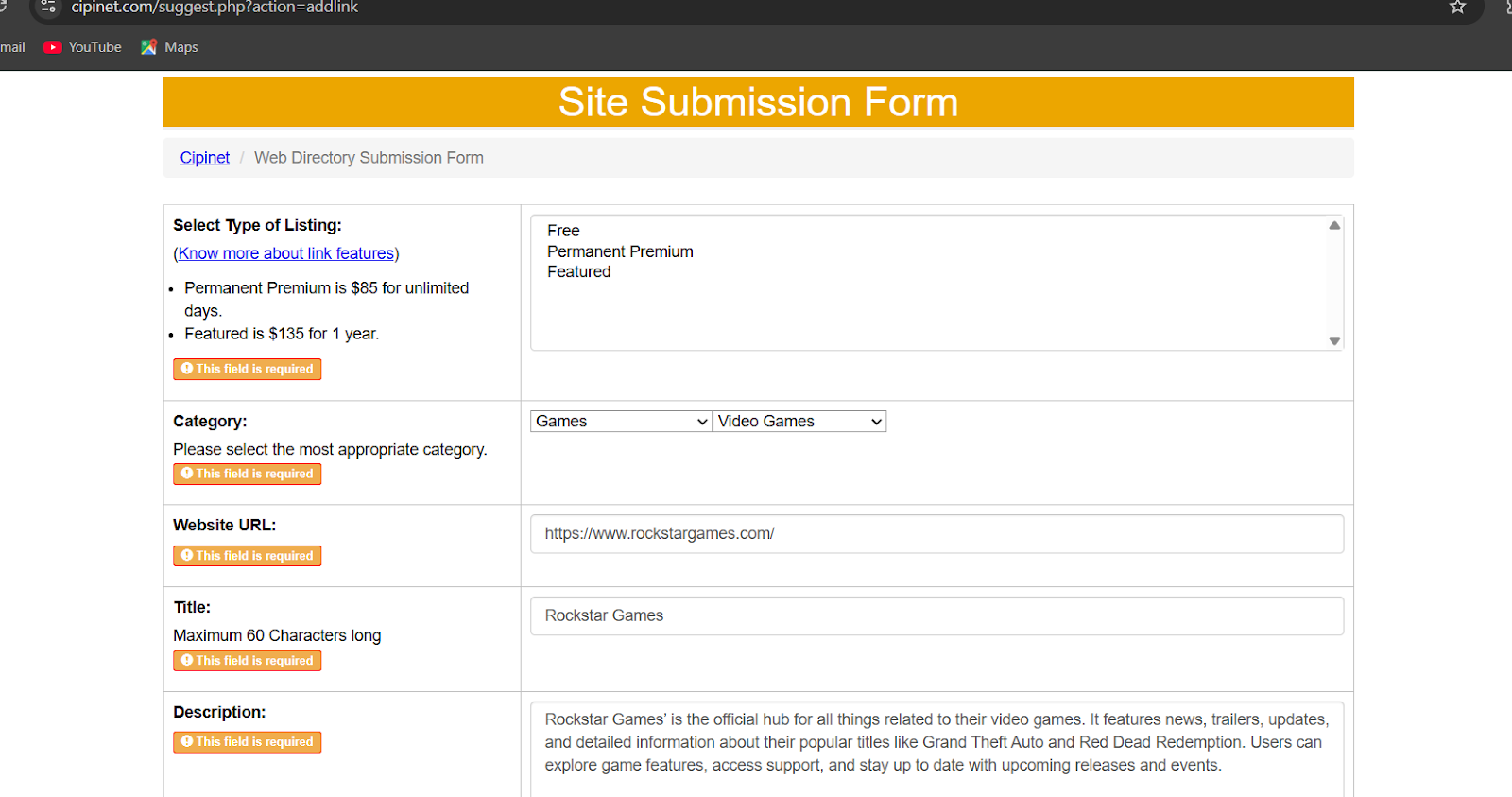Select the Permanent Premium listing option

[620, 251]
